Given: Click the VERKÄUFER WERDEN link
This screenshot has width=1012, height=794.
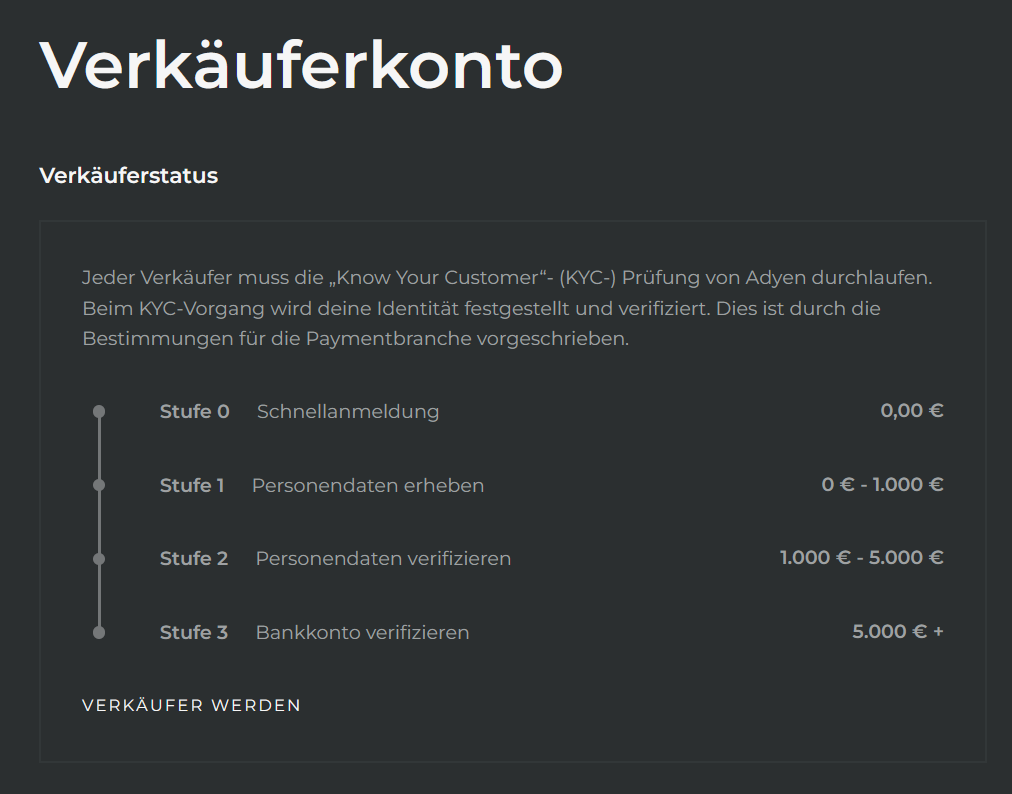Looking at the screenshot, I should coord(191,705).
